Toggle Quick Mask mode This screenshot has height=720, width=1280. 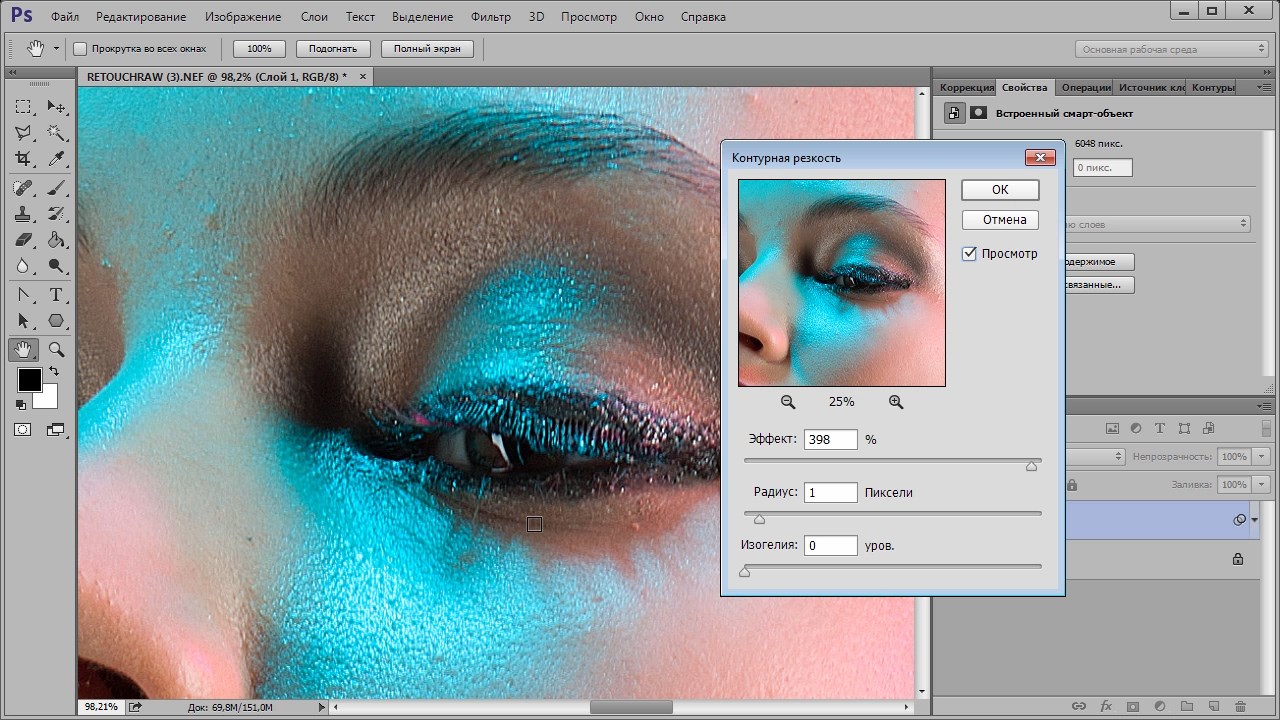23,430
